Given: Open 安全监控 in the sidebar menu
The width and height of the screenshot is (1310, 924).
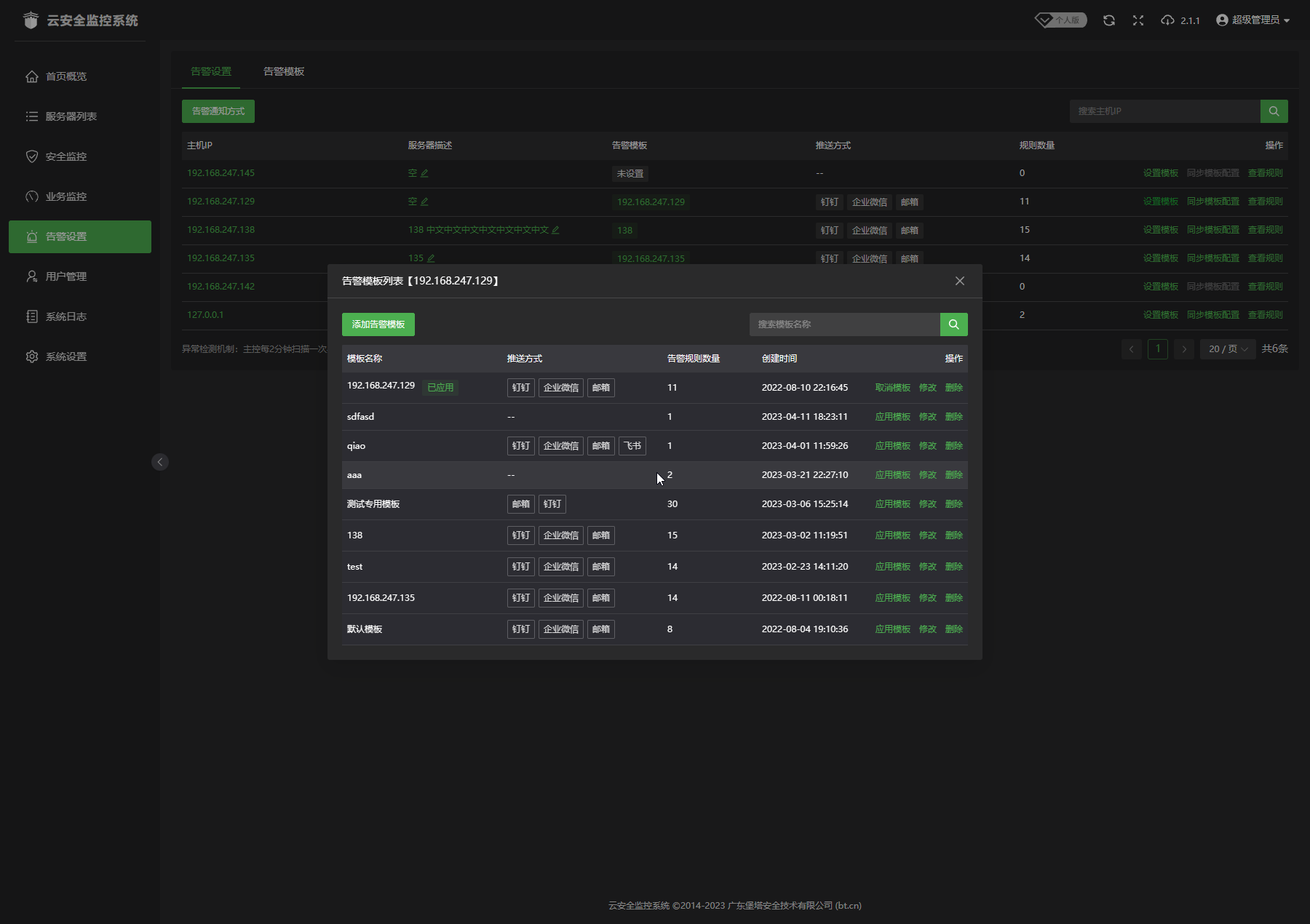Looking at the screenshot, I should click(x=66, y=156).
